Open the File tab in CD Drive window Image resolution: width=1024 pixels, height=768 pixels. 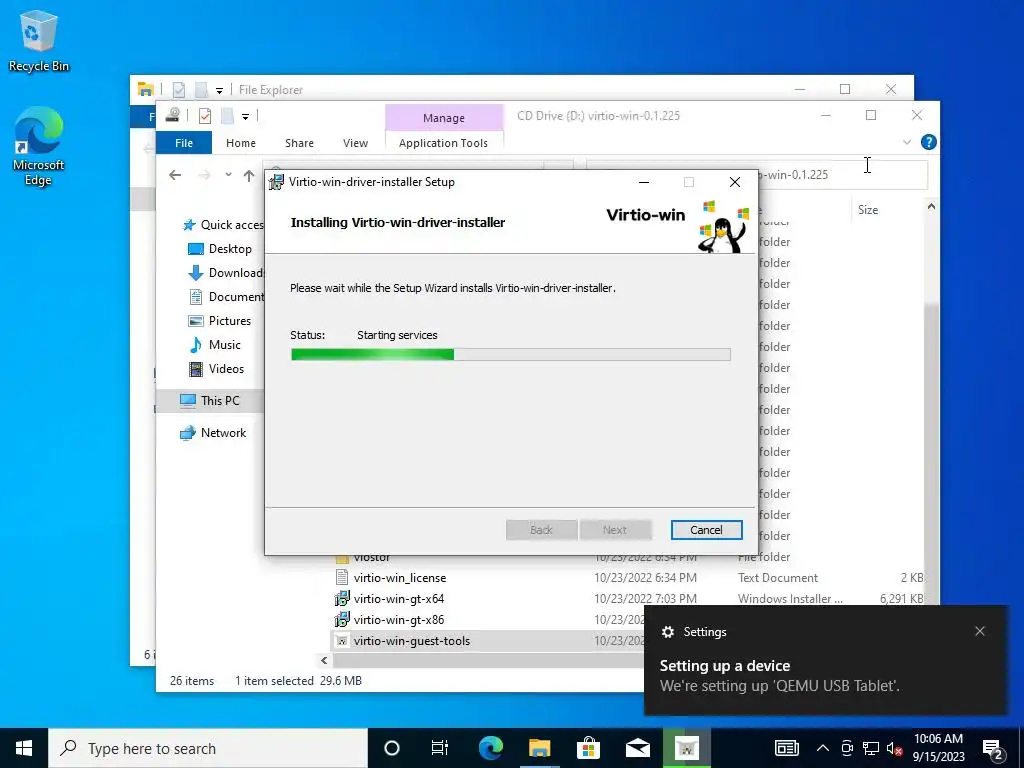[x=184, y=143]
